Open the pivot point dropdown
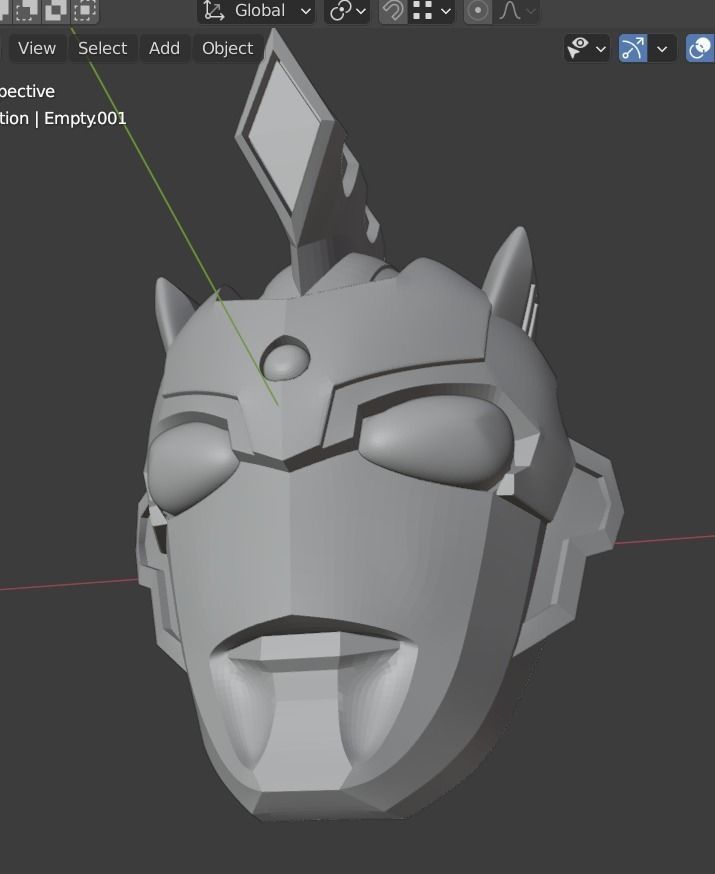 tap(347, 11)
